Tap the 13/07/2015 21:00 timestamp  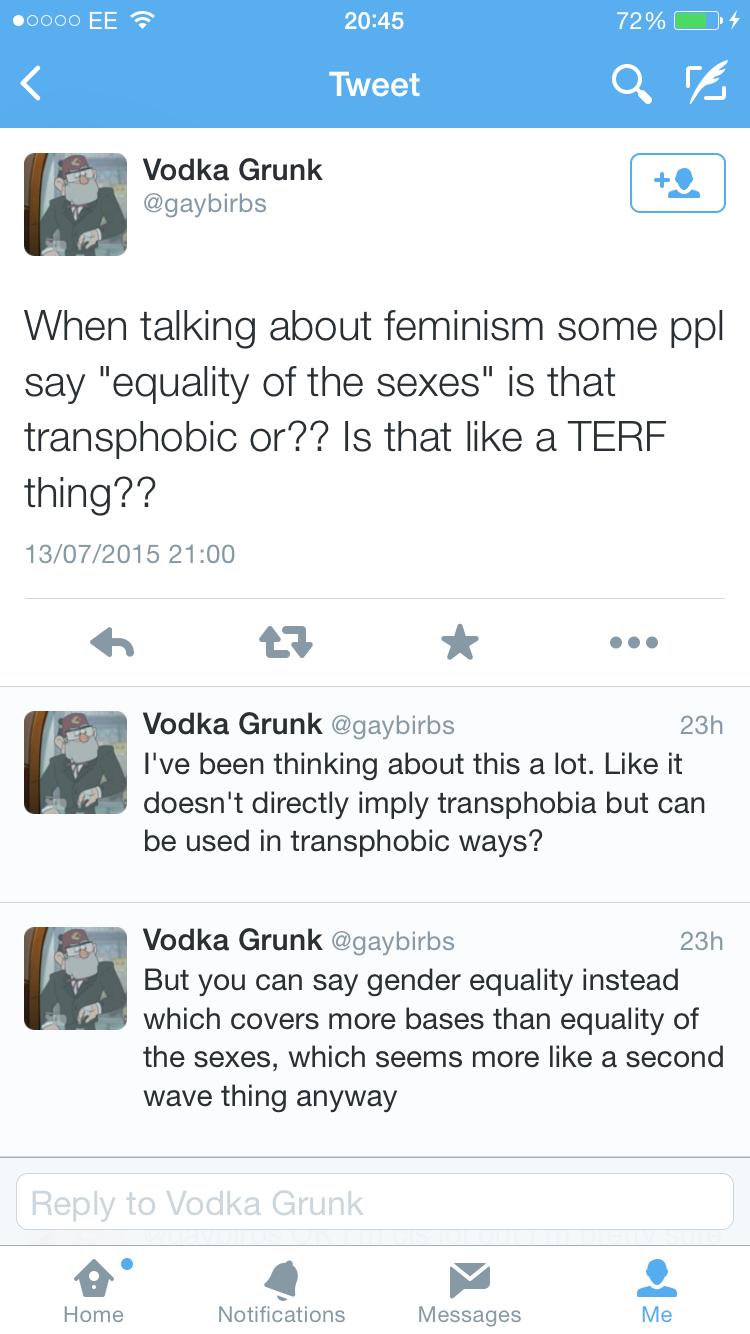(x=130, y=553)
